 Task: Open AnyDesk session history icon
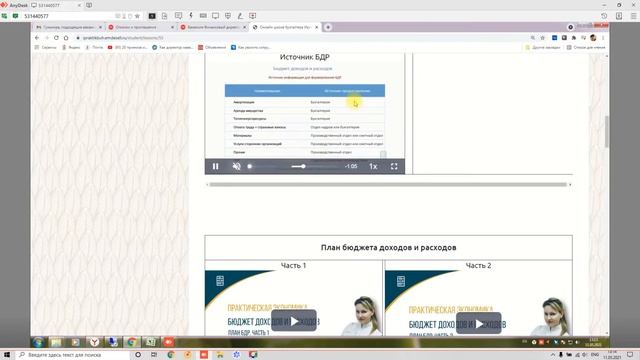coord(604,16)
